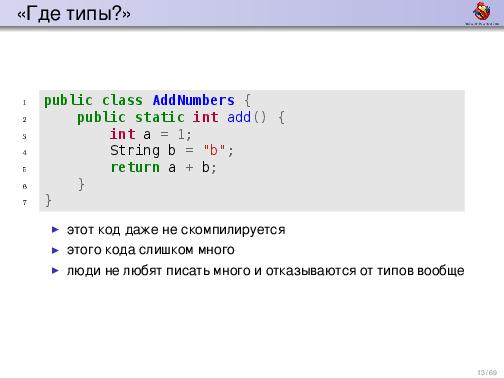Click the 'class' keyword on line 1
The image size is (504, 378).
pyautogui.click(x=122, y=100)
